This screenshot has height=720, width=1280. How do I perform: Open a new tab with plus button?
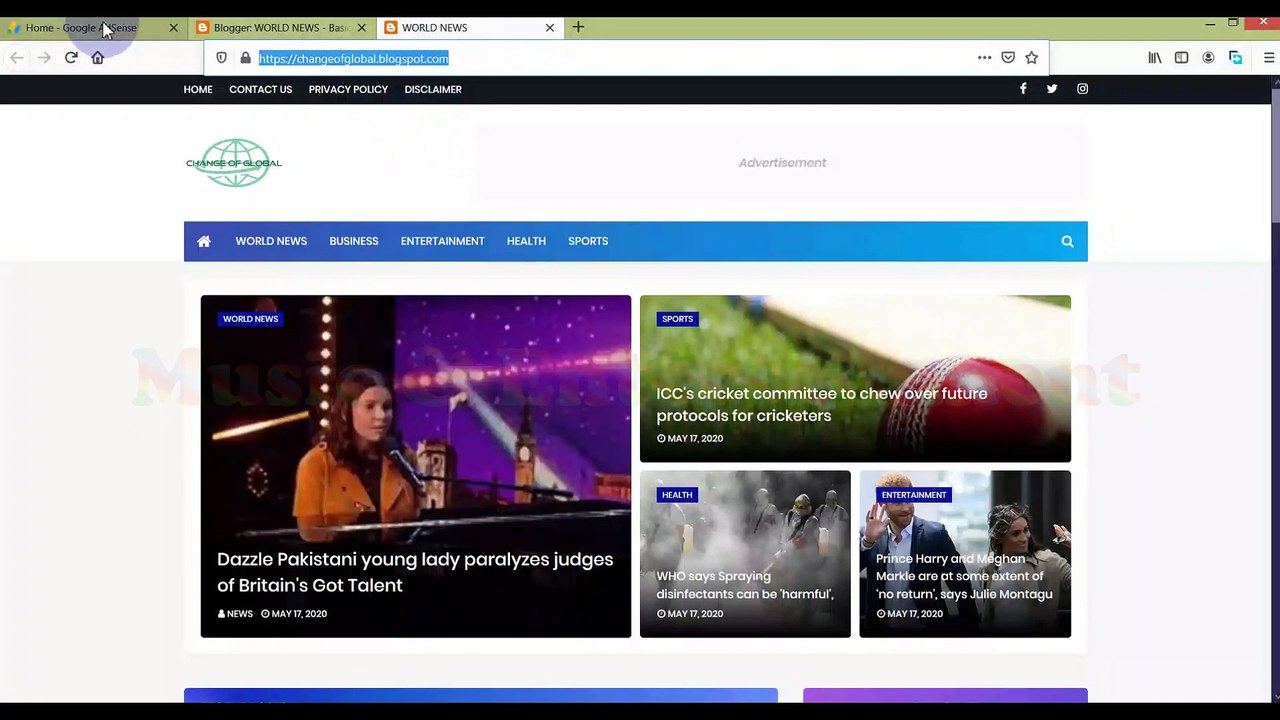[x=578, y=27]
